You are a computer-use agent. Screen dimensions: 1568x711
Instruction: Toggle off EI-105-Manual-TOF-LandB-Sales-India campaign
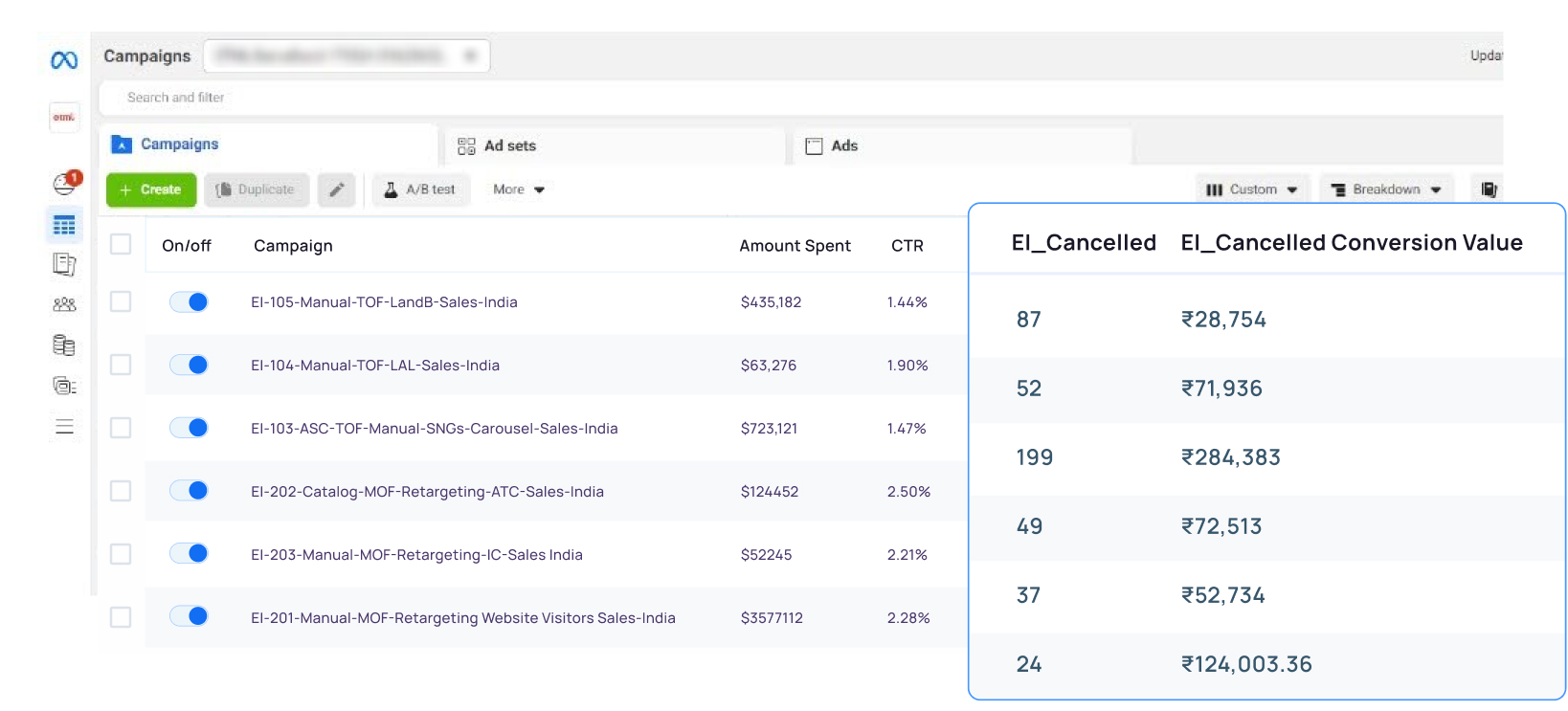[189, 302]
